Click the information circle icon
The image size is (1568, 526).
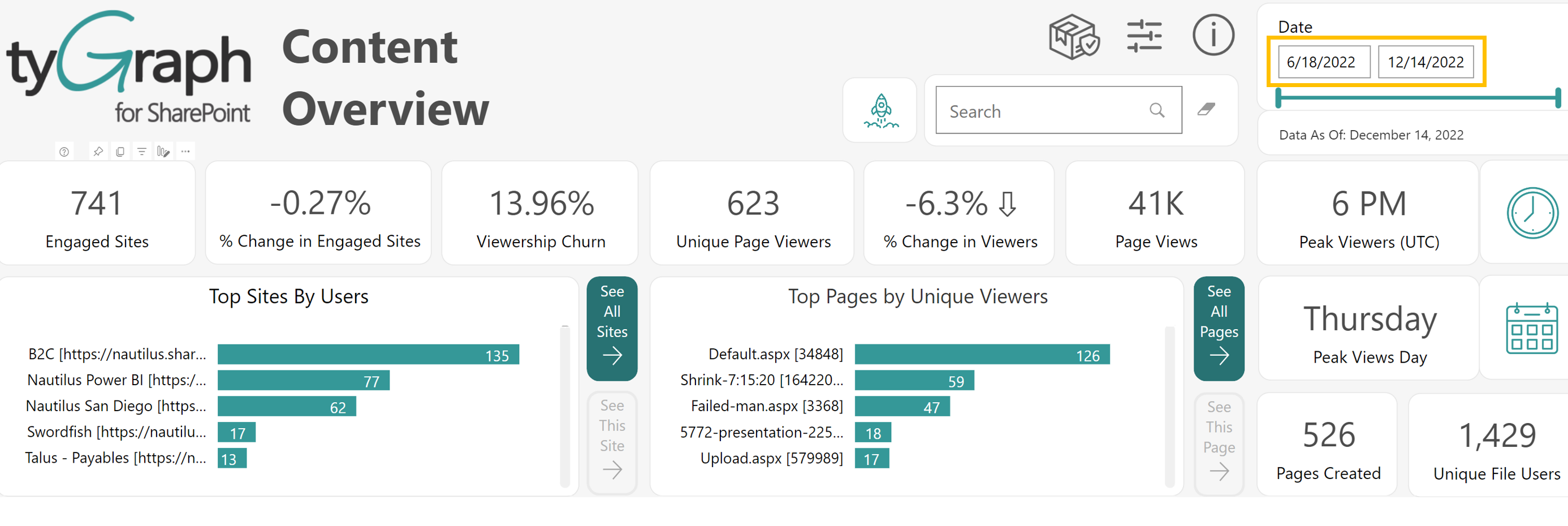coord(1212,35)
